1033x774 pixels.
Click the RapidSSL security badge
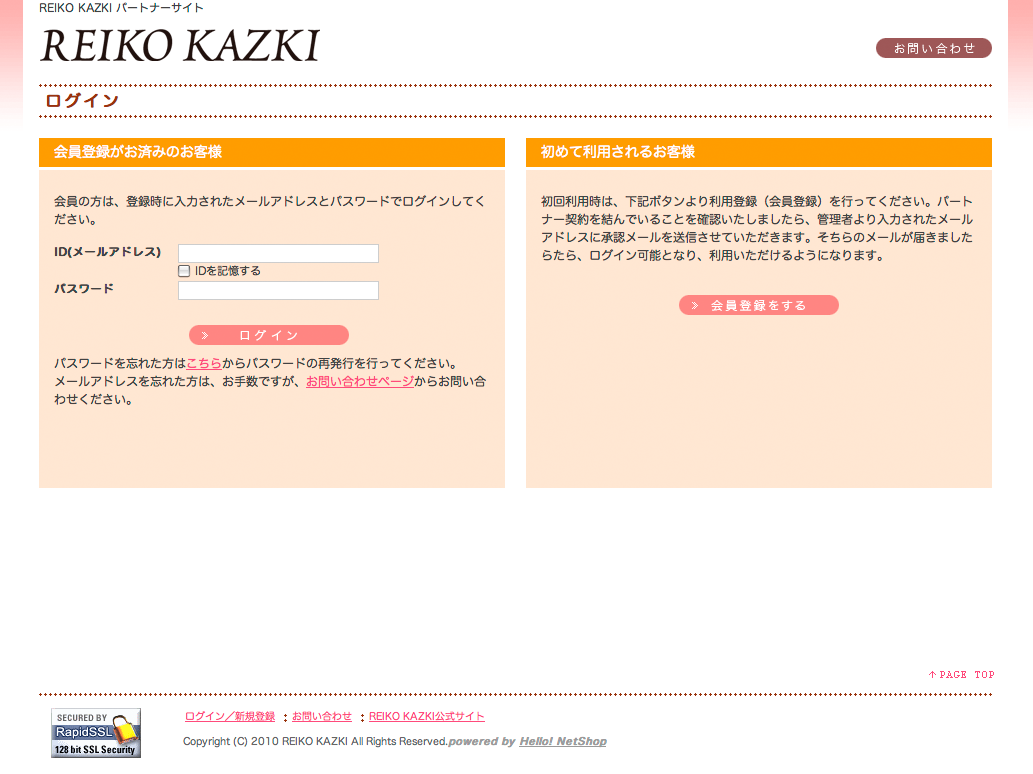tap(96, 733)
